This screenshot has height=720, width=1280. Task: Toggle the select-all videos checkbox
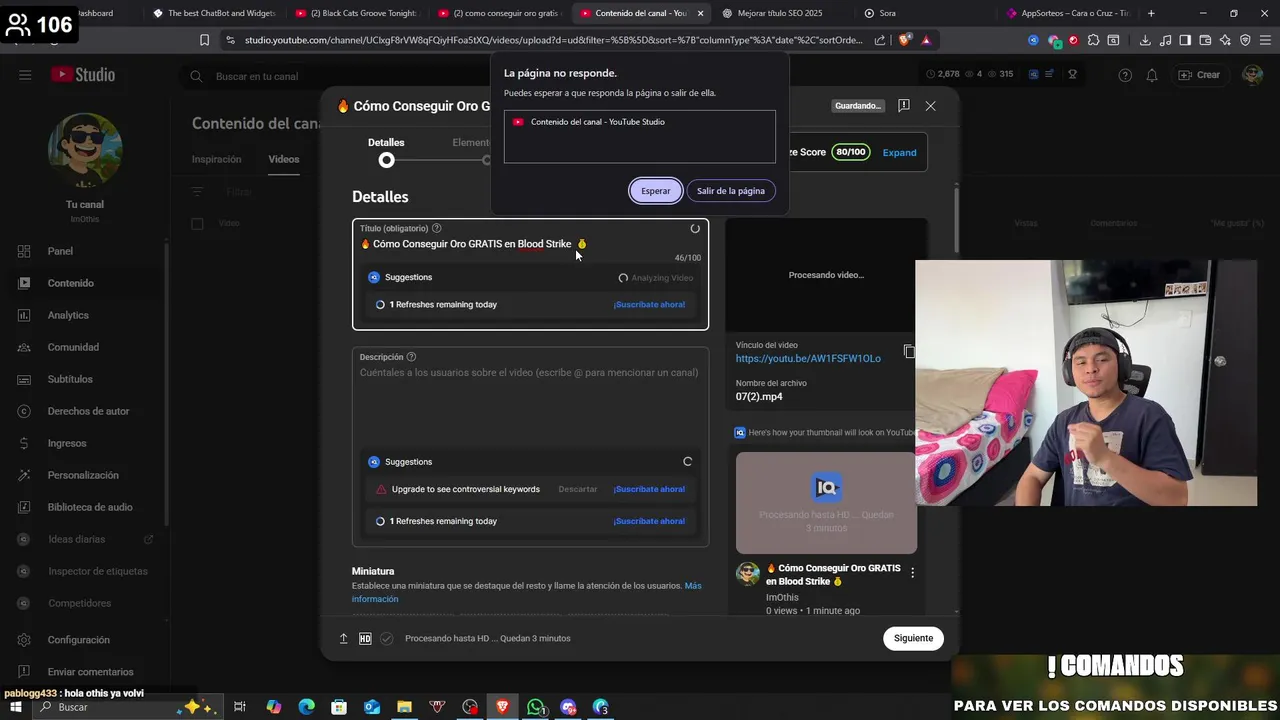tap(197, 223)
